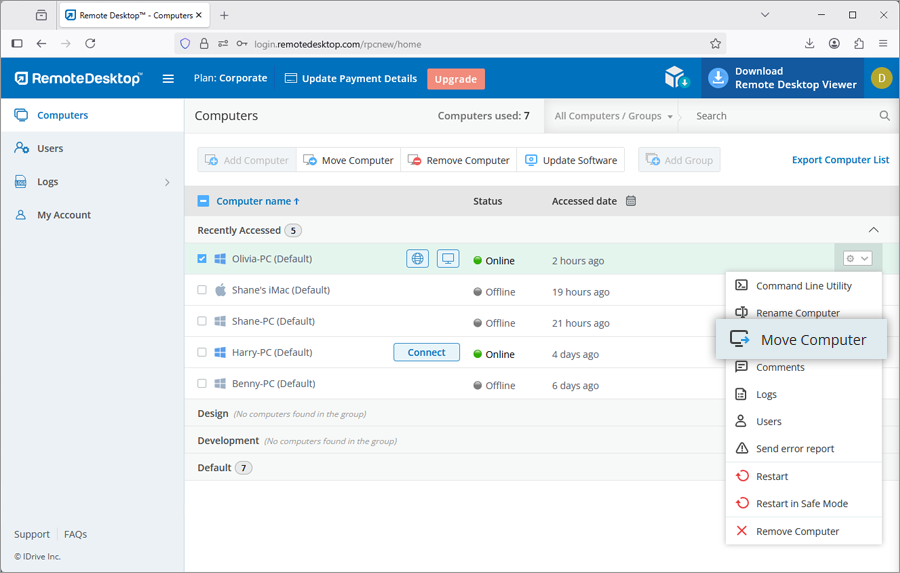Viewport: 900px width, 573px height.
Task: Choose Remove Computer in context menu
Action: [804, 531]
